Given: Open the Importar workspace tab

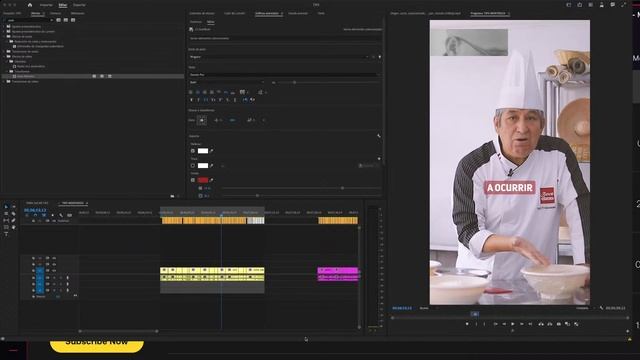Looking at the screenshot, I should tap(46, 5).
